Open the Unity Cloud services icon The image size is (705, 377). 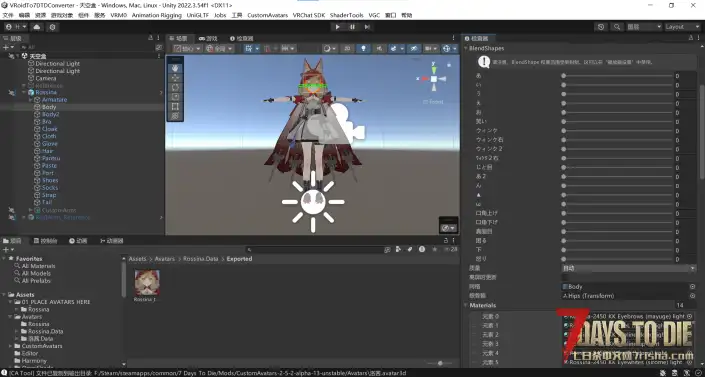pyautogui.click(x=37, y=27)
